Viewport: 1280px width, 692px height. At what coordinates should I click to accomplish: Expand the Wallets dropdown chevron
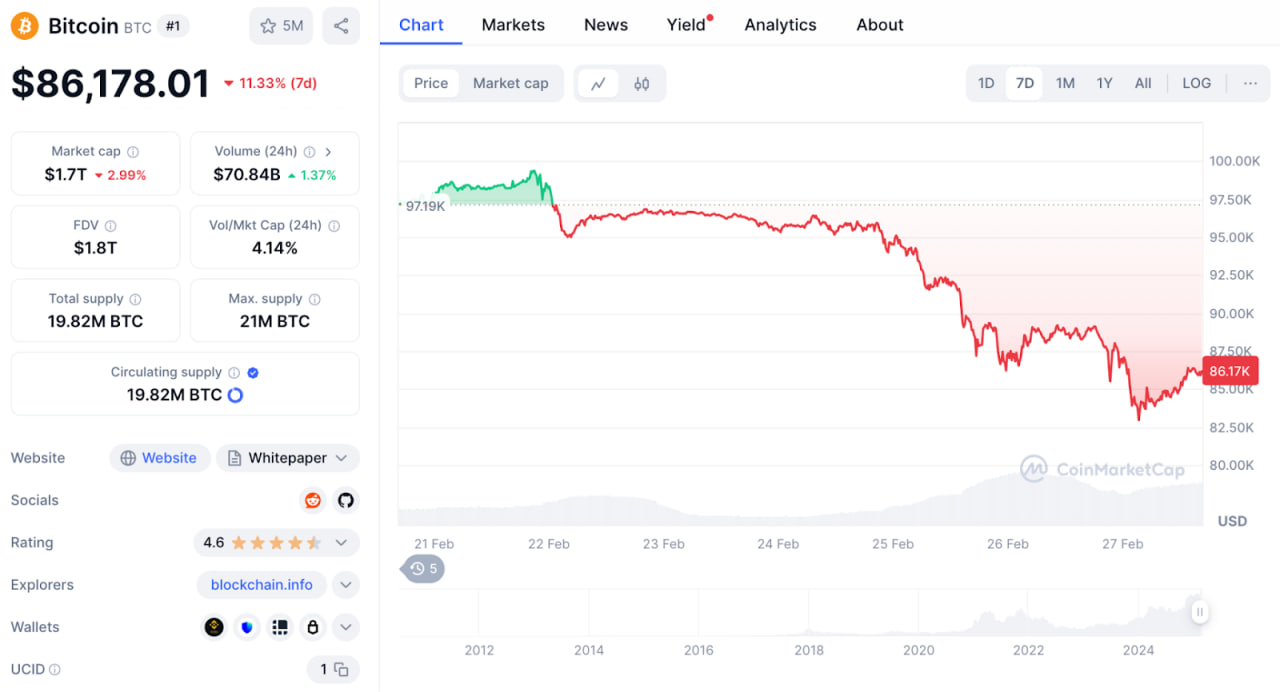[x=345, y=627]
